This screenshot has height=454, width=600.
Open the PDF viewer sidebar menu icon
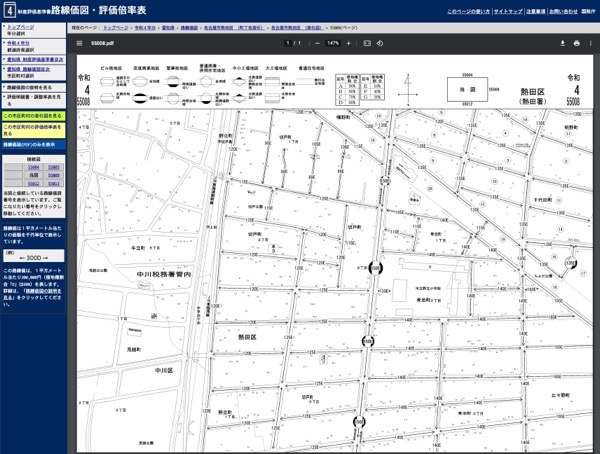[x=79, y=43]
